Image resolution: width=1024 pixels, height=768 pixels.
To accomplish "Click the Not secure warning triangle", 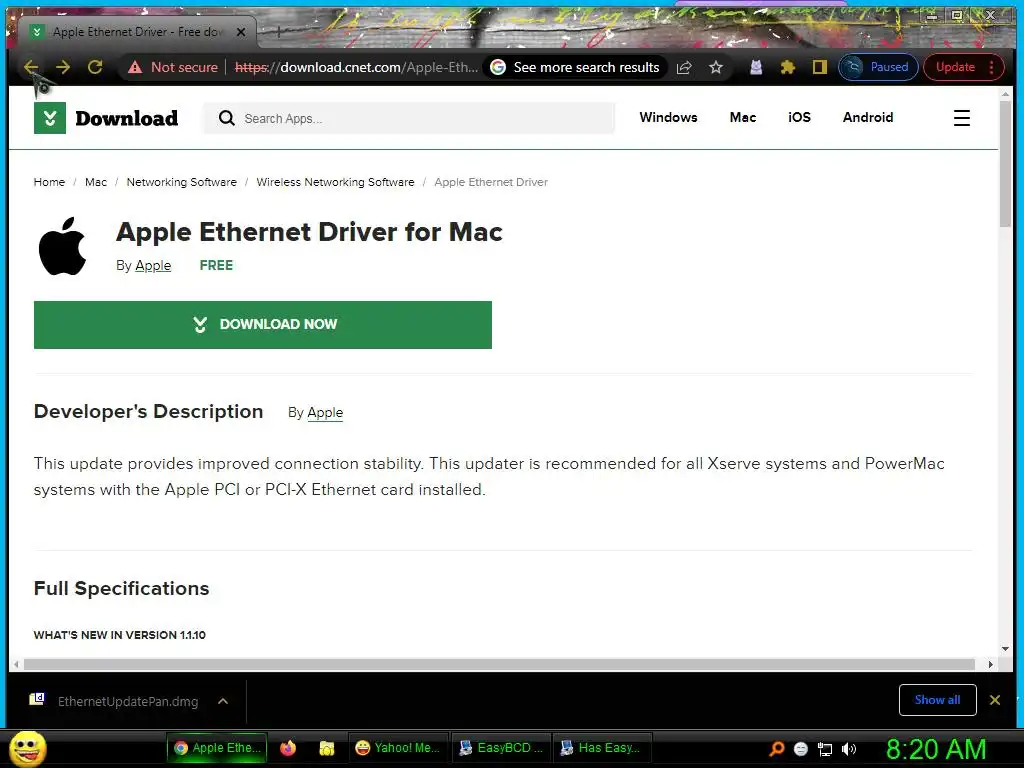I will 135,67.
